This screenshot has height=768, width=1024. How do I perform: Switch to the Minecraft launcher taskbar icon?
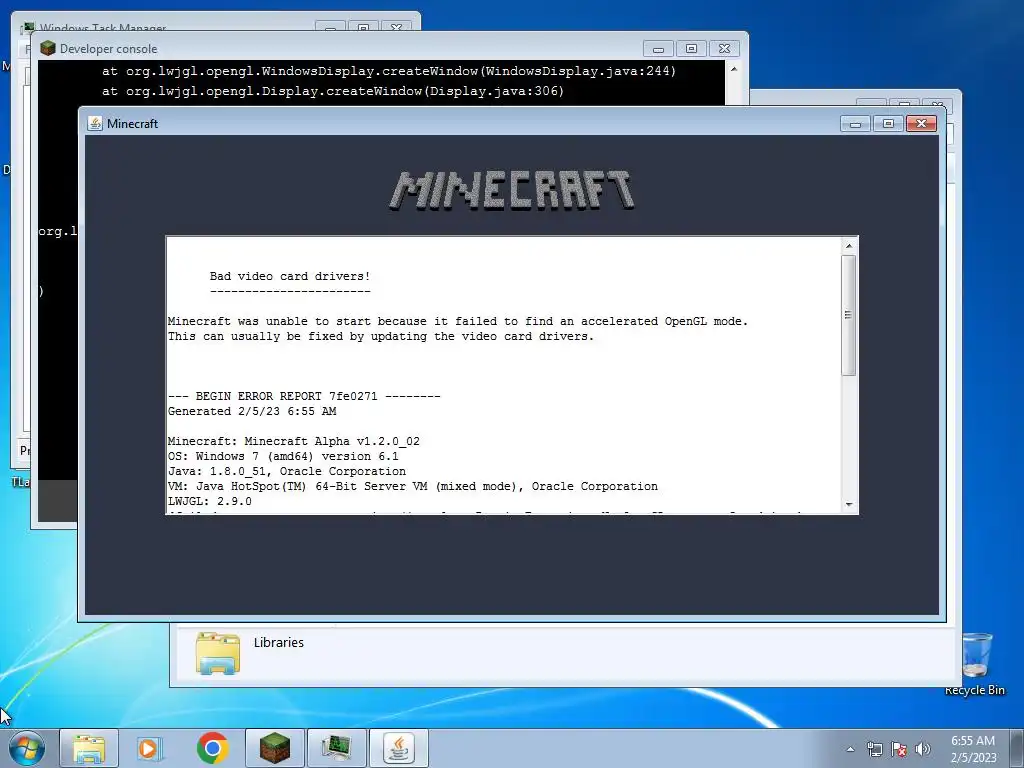pyautogui.click(x=274, y=748)
